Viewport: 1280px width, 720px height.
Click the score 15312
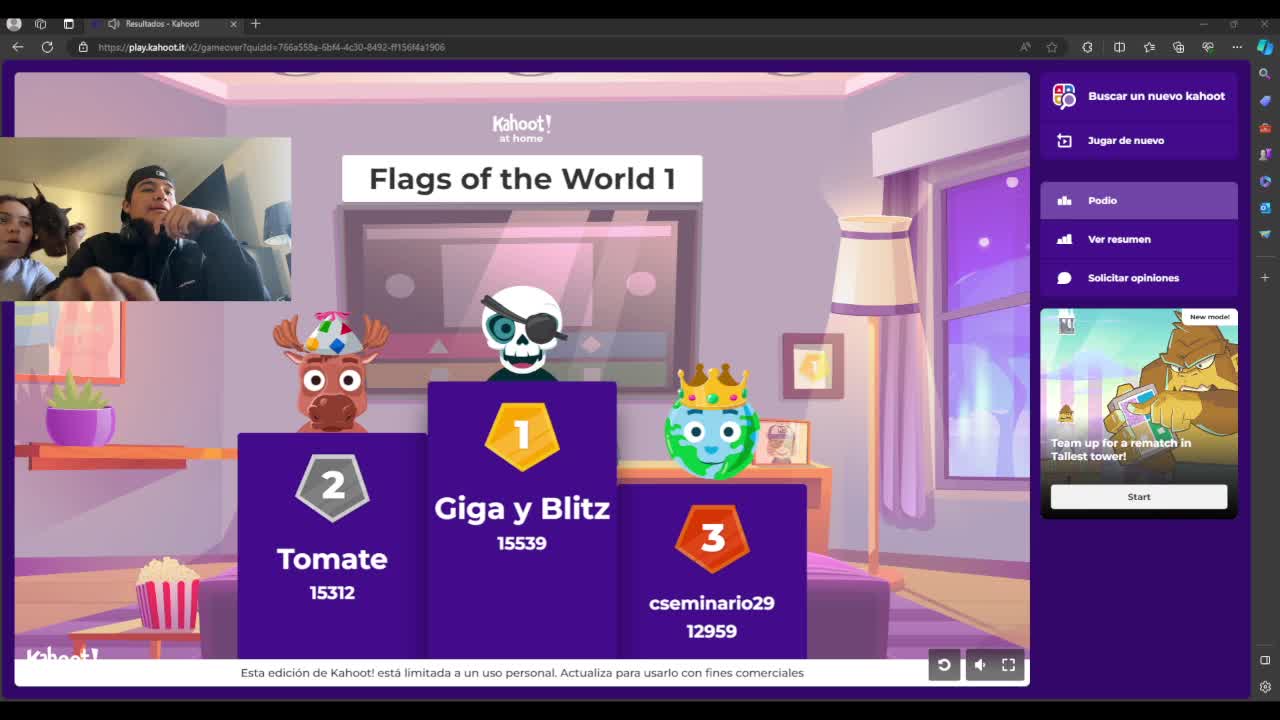click(332, 593)
